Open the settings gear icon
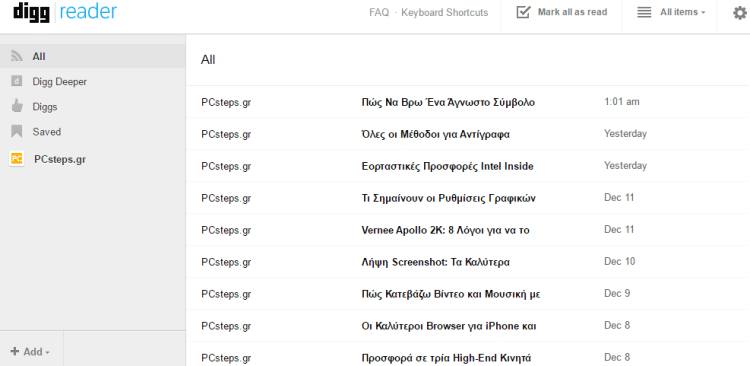 (x=740, y=13)
